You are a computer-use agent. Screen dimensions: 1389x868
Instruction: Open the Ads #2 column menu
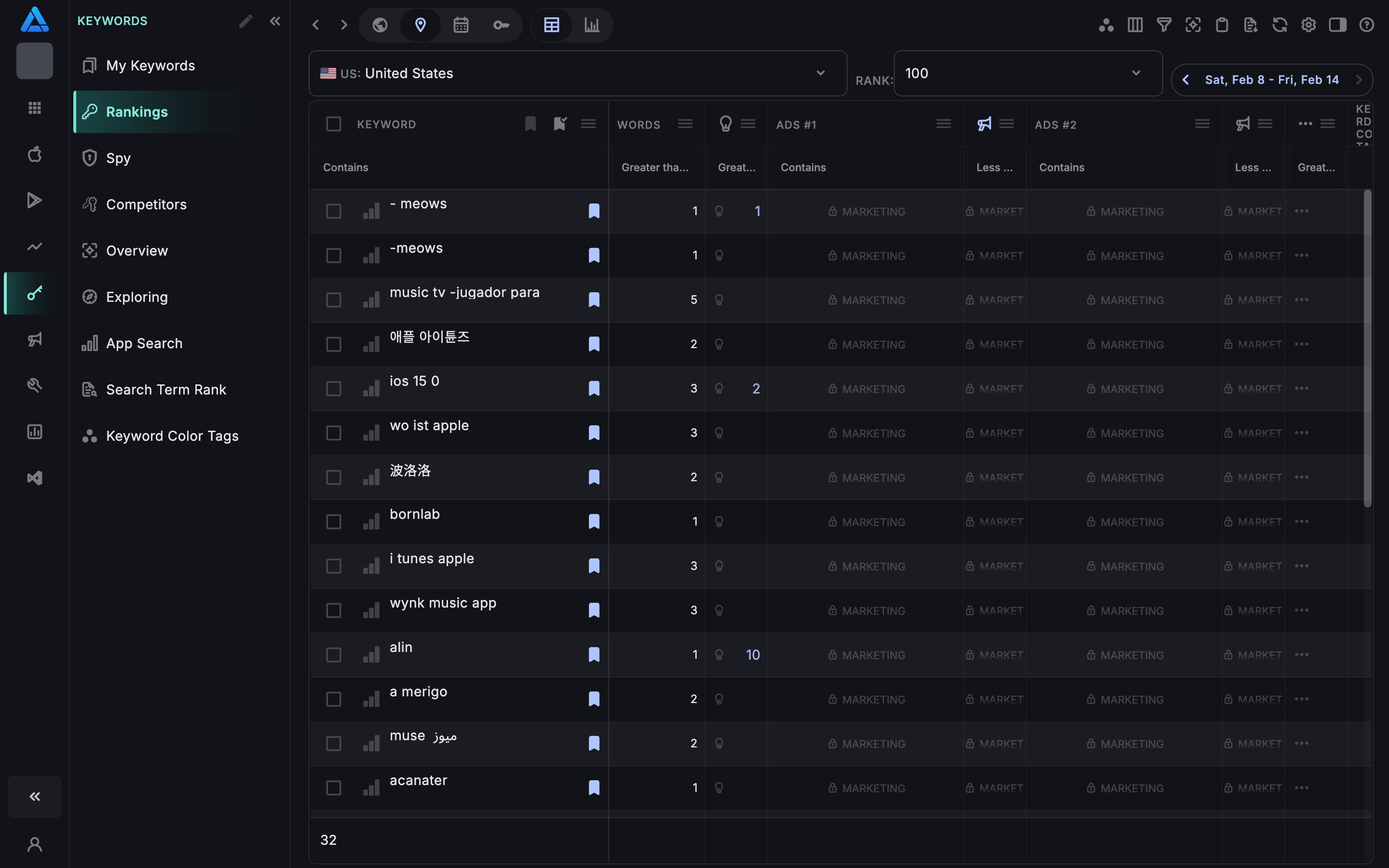1202,124
